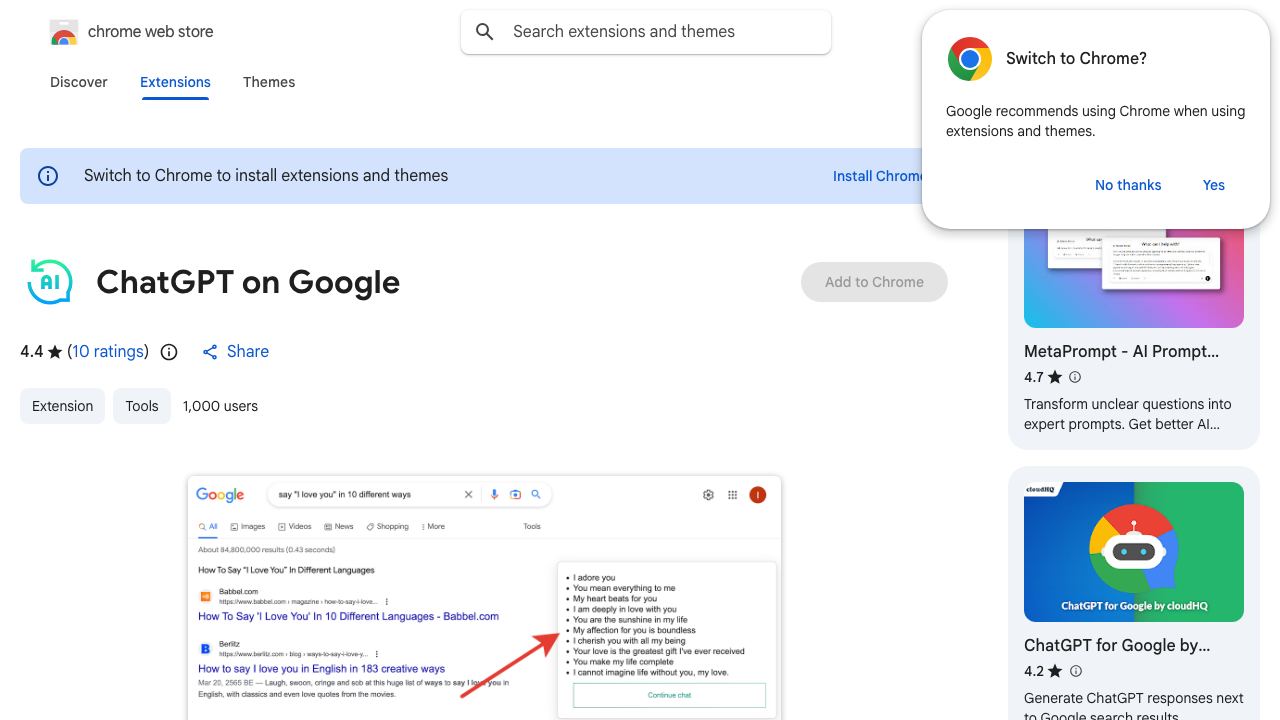Switch to the Themes tab

[269, 82]
